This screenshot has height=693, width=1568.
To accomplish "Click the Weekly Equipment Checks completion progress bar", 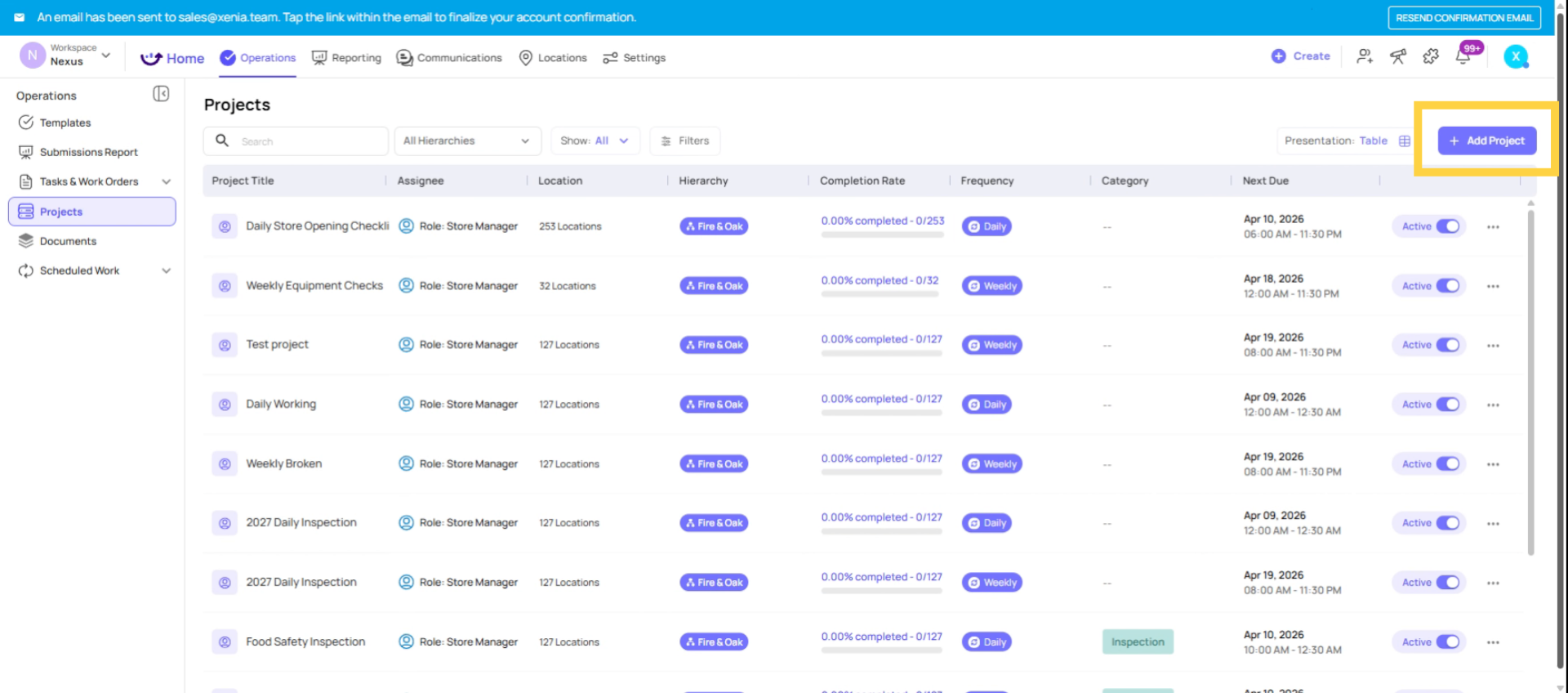I will click(x=882, y=294).
